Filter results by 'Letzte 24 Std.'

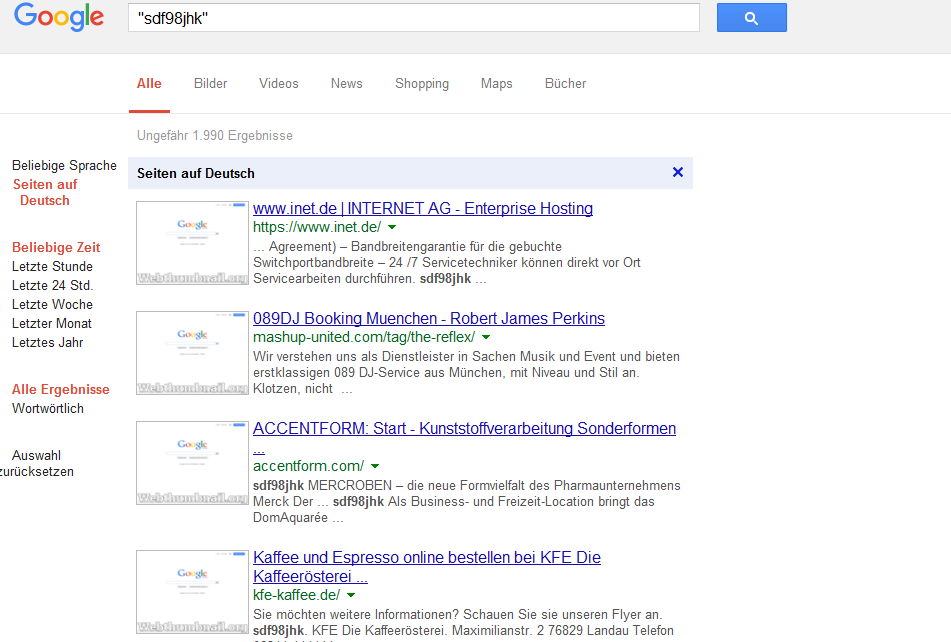pyautogui.click(x=52, y=285)
